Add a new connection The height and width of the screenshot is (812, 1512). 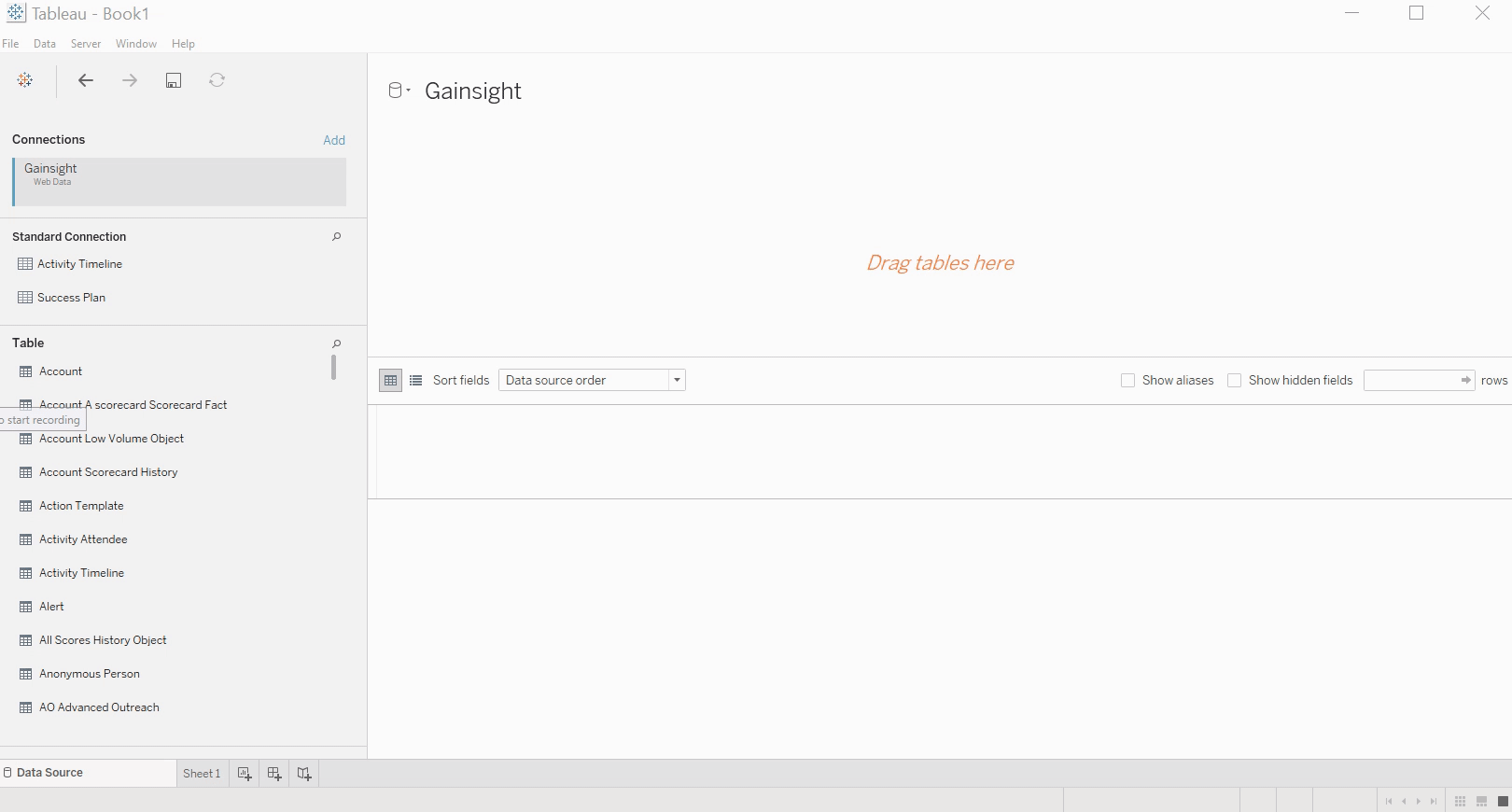[334, 140]
